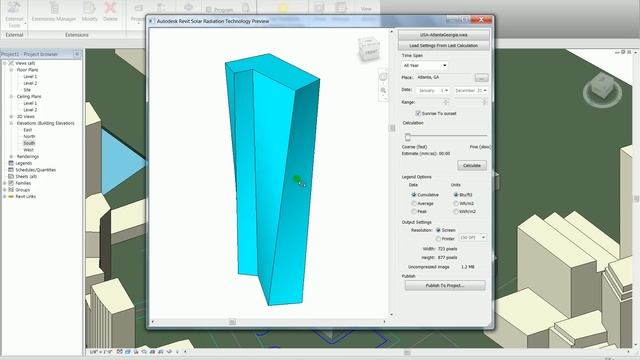Select South elevation in Project Browser
Image resolution: width=640 pixels, height=360 pixels.
click(29, 143)
